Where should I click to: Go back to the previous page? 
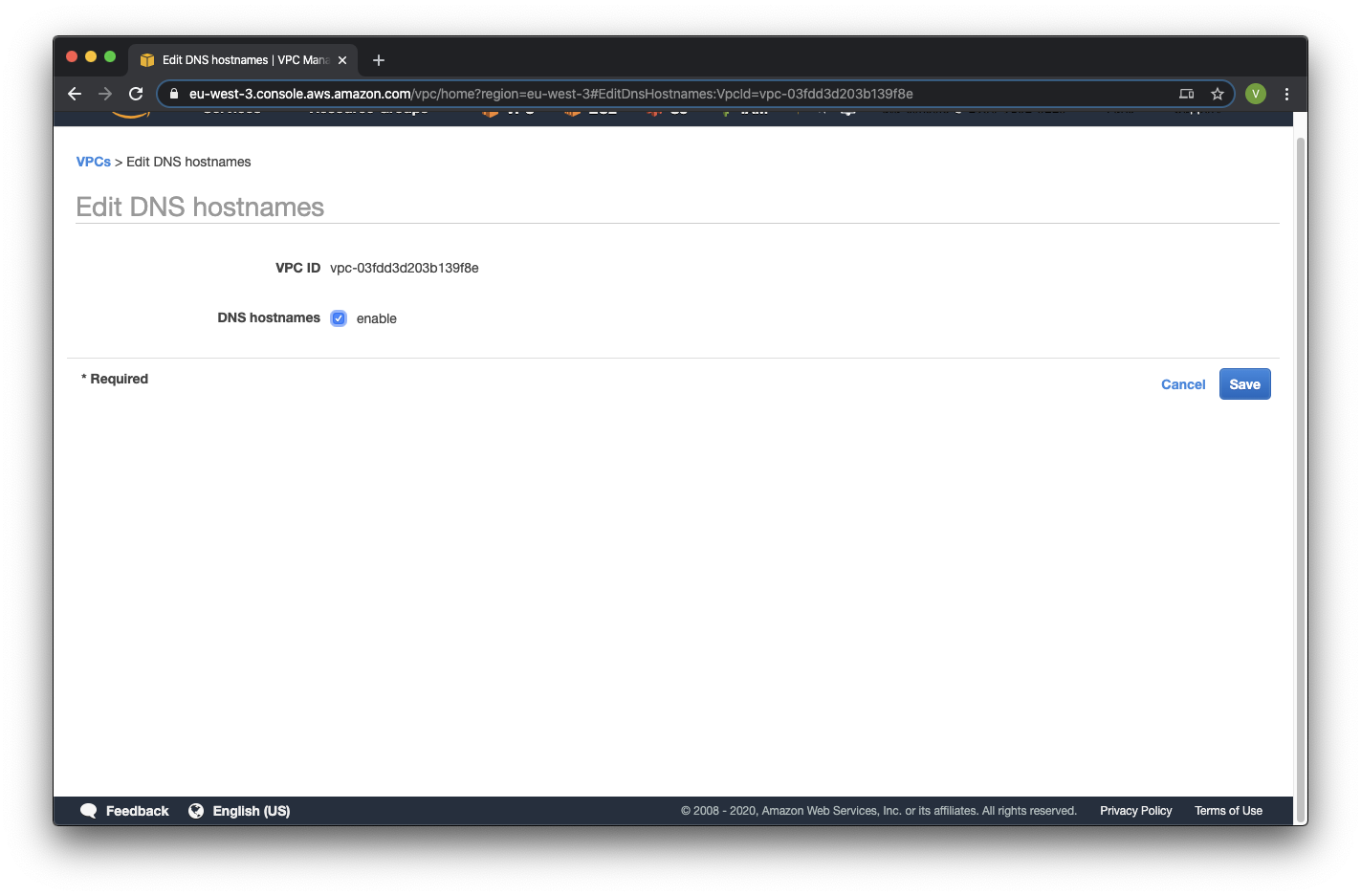[x=75, y=94]
